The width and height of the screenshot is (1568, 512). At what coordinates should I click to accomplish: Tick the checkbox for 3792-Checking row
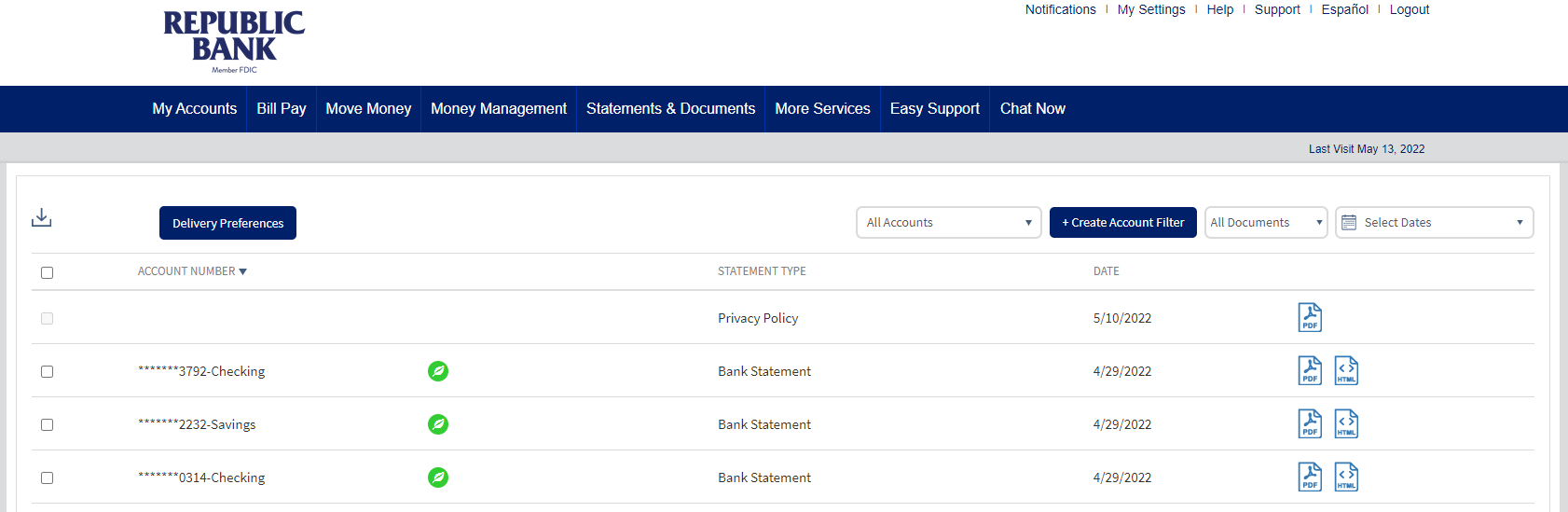[x=47, y=371]
